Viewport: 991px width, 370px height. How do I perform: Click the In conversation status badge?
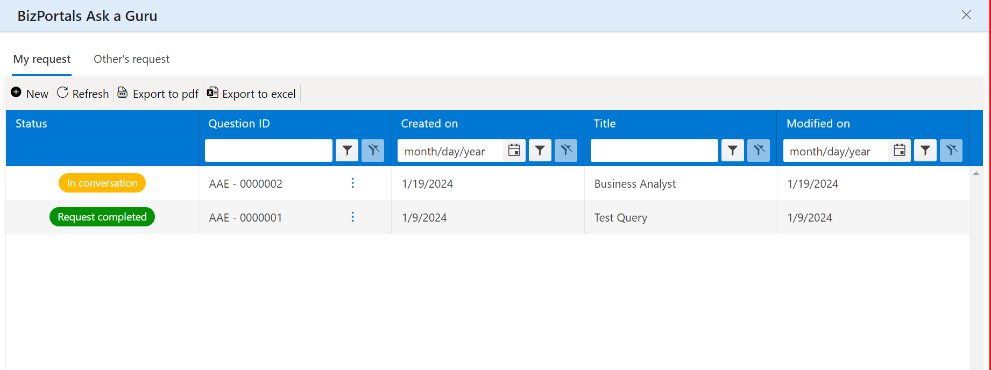[102, 183]
